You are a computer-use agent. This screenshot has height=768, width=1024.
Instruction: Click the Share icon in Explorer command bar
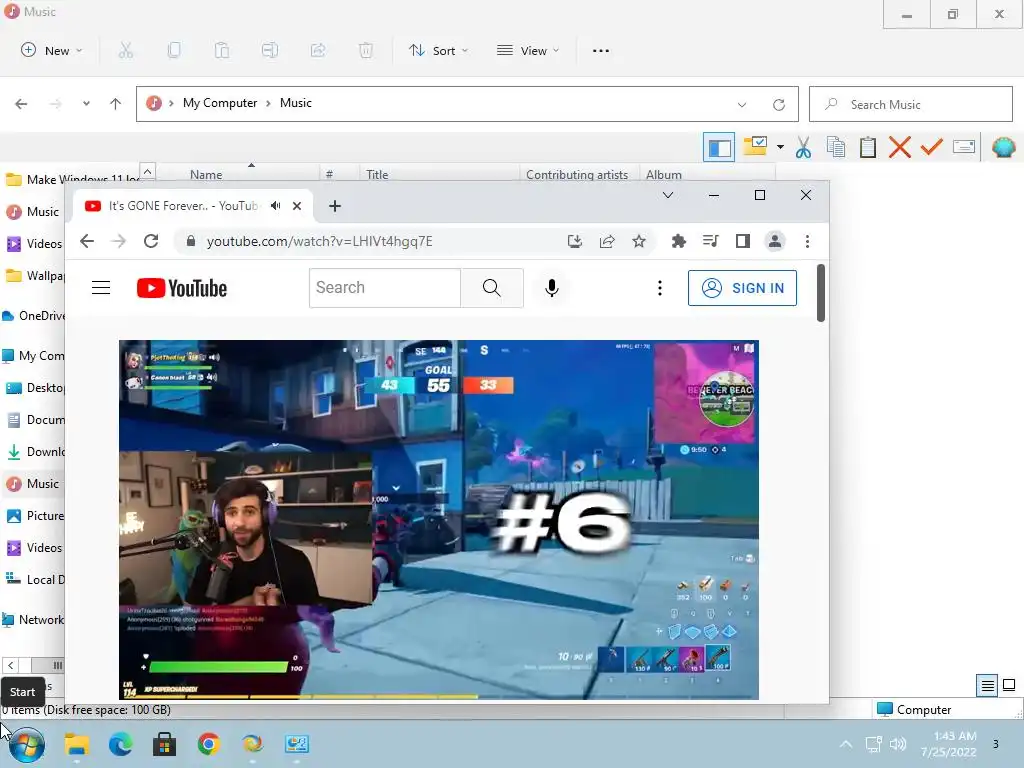click(x=318, y=50)
